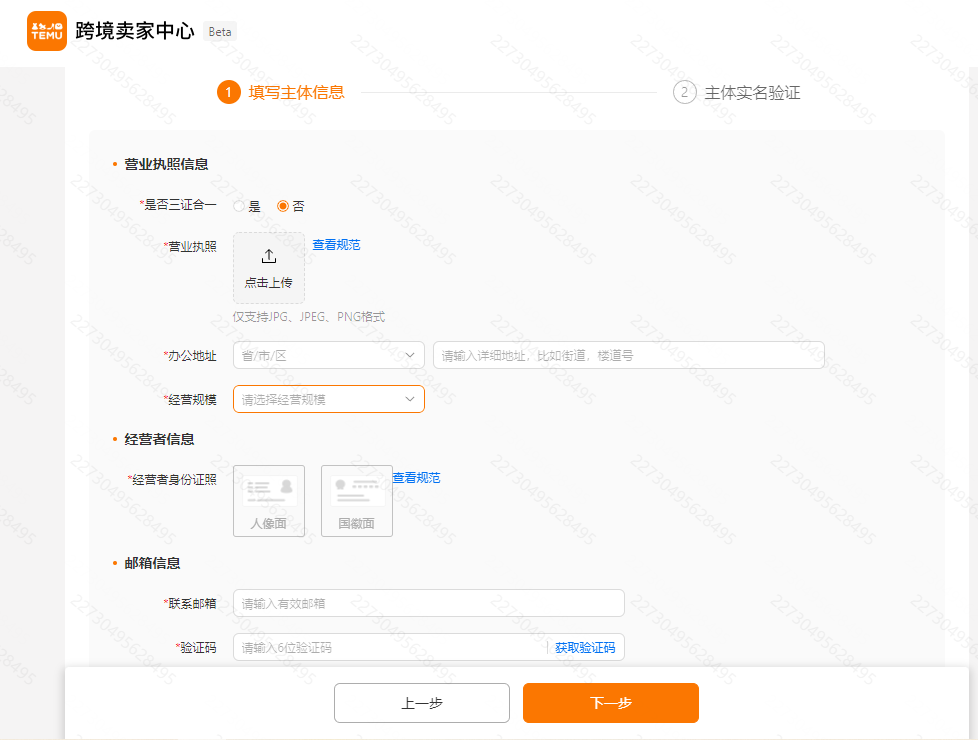Click the orange bullet beside 营业执照信息

point(113,163)
